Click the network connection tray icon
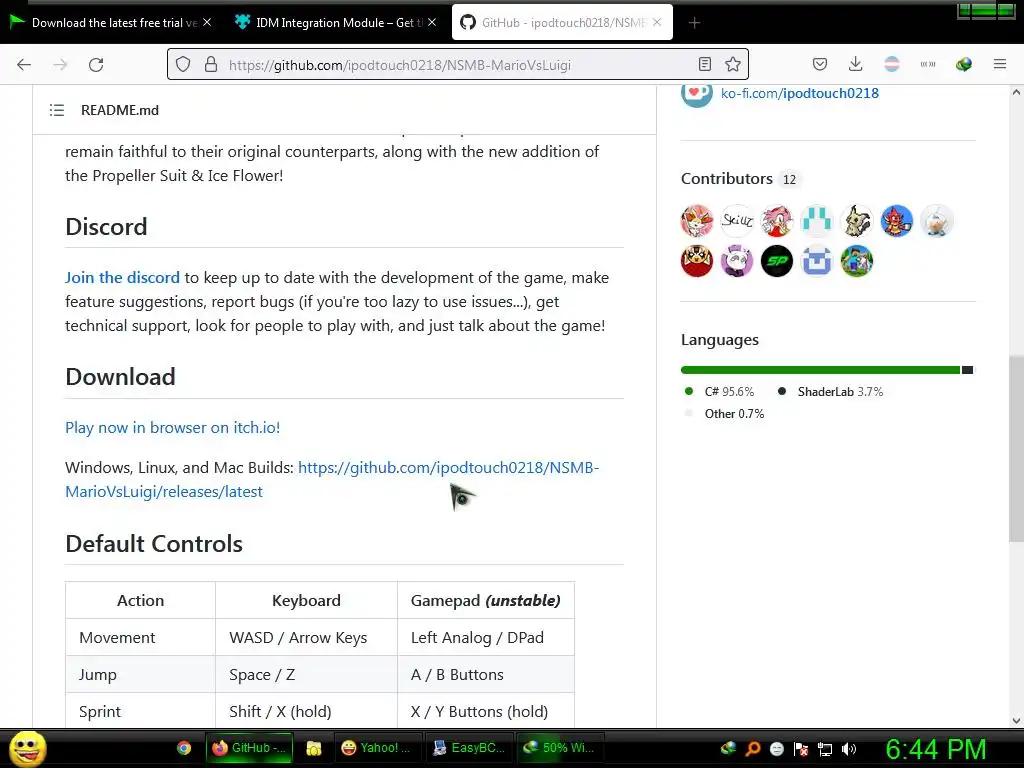 click(825, 748)
